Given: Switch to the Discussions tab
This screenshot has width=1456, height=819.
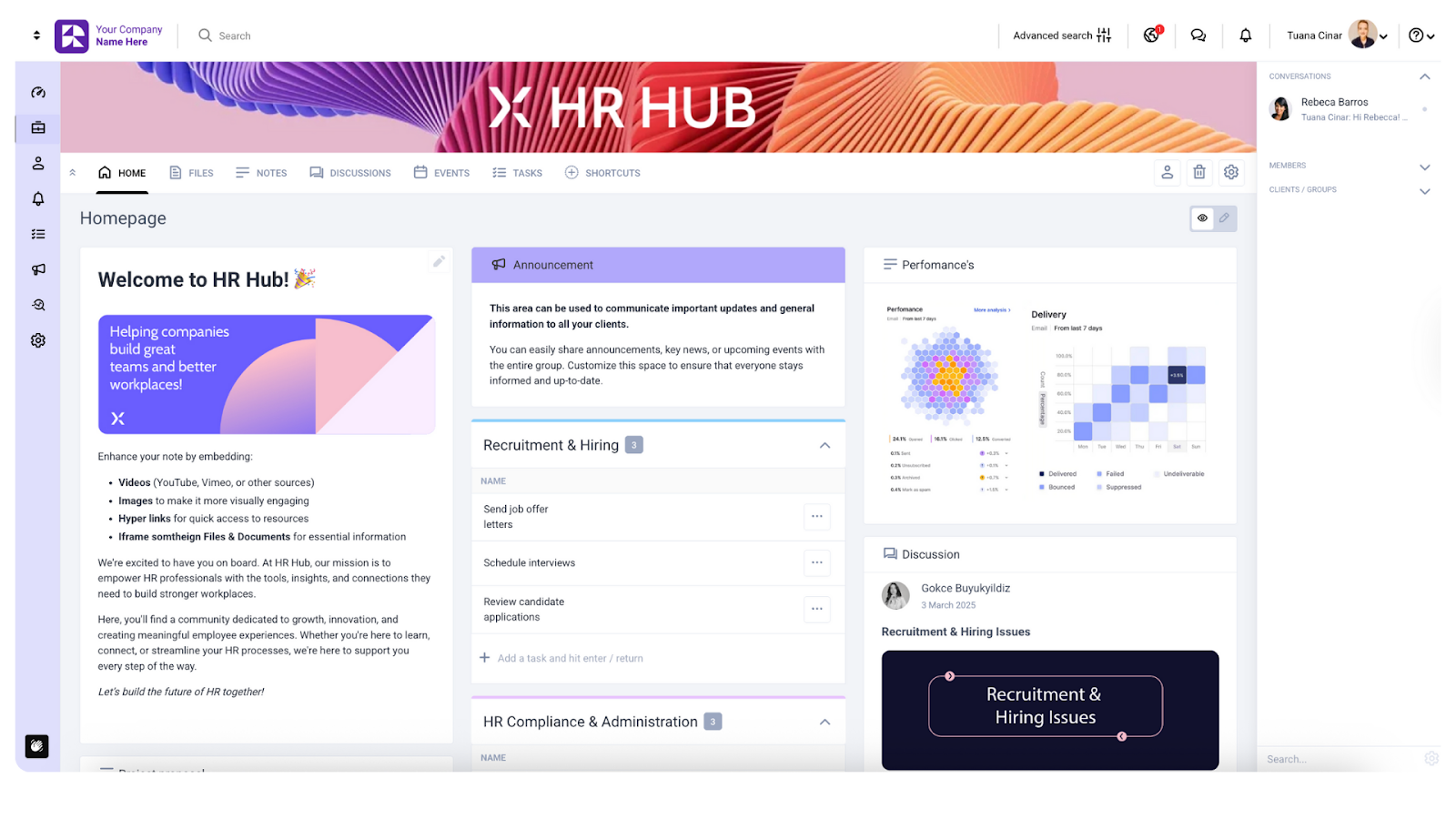Looking at the screenshot, I should (350, 172).
